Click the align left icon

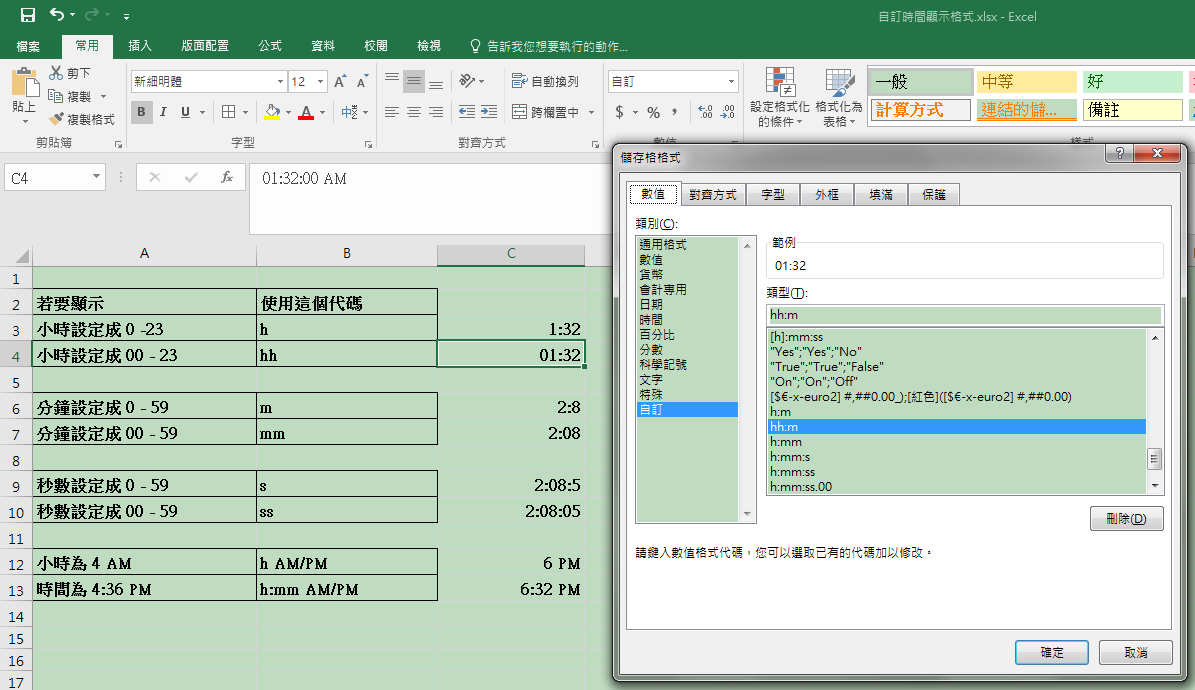392,112
